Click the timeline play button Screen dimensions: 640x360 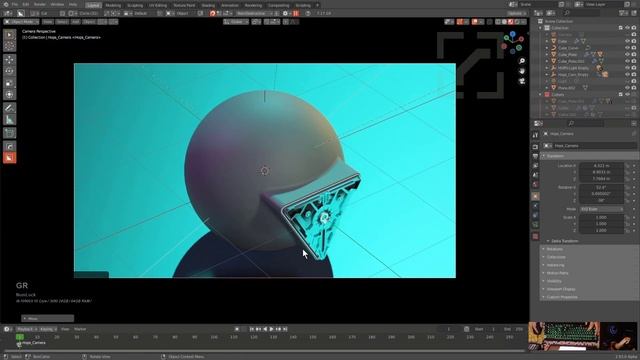[272, 329]
